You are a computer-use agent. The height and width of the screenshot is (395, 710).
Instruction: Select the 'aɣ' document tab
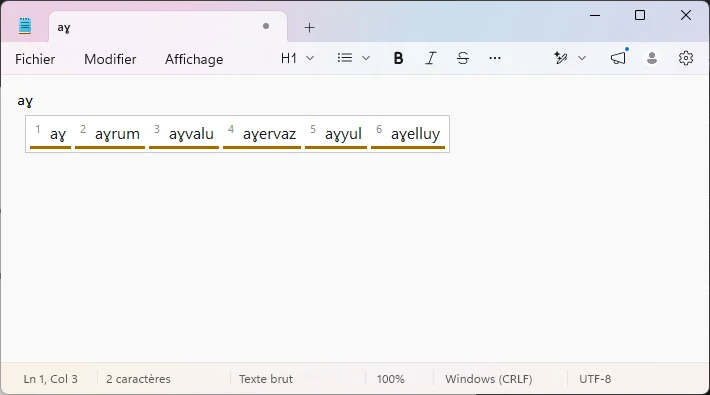(168, 27)
